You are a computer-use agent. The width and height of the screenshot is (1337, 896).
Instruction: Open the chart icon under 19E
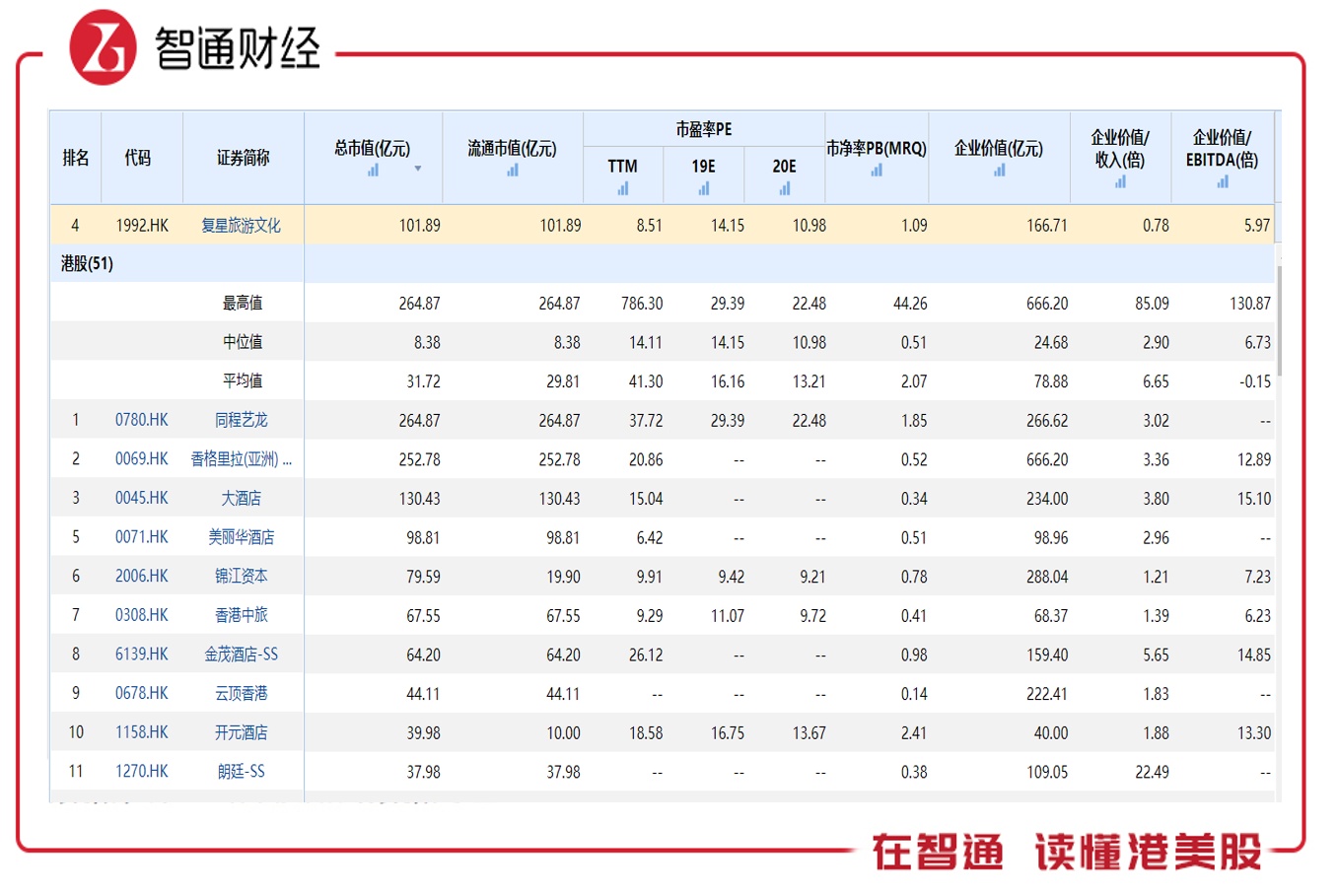pyautogui.click(x=704, y=188)
